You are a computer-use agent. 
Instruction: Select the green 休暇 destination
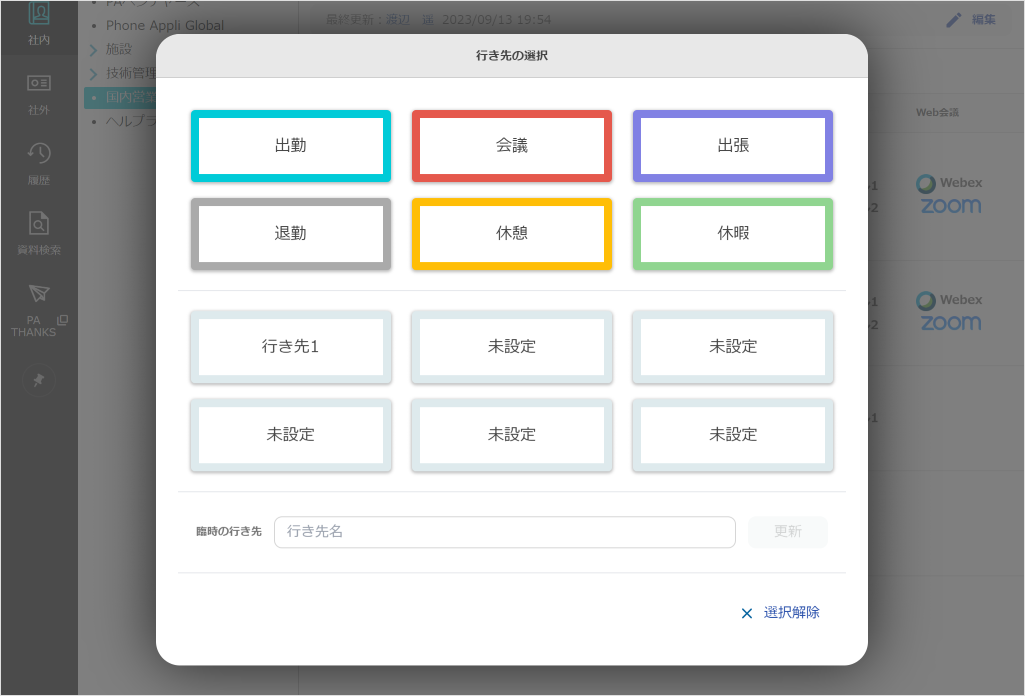pyautogui.click(x=733, y=234)
